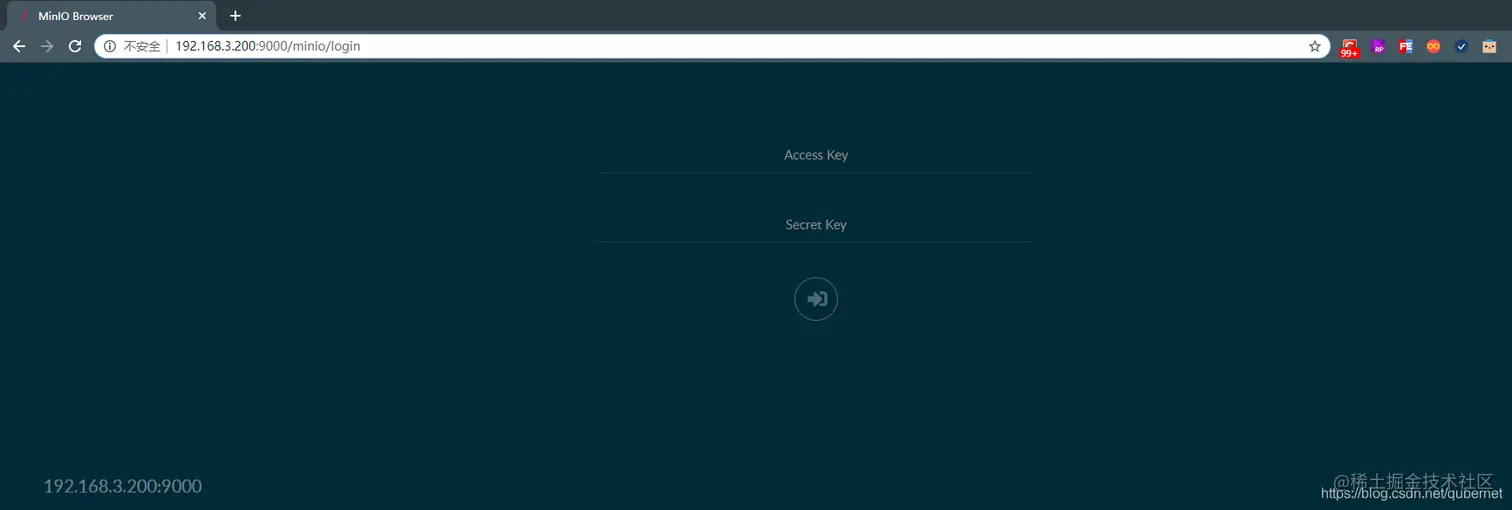
Task: Open the blue checkmark extension
Action: [x=1461, y=46]
